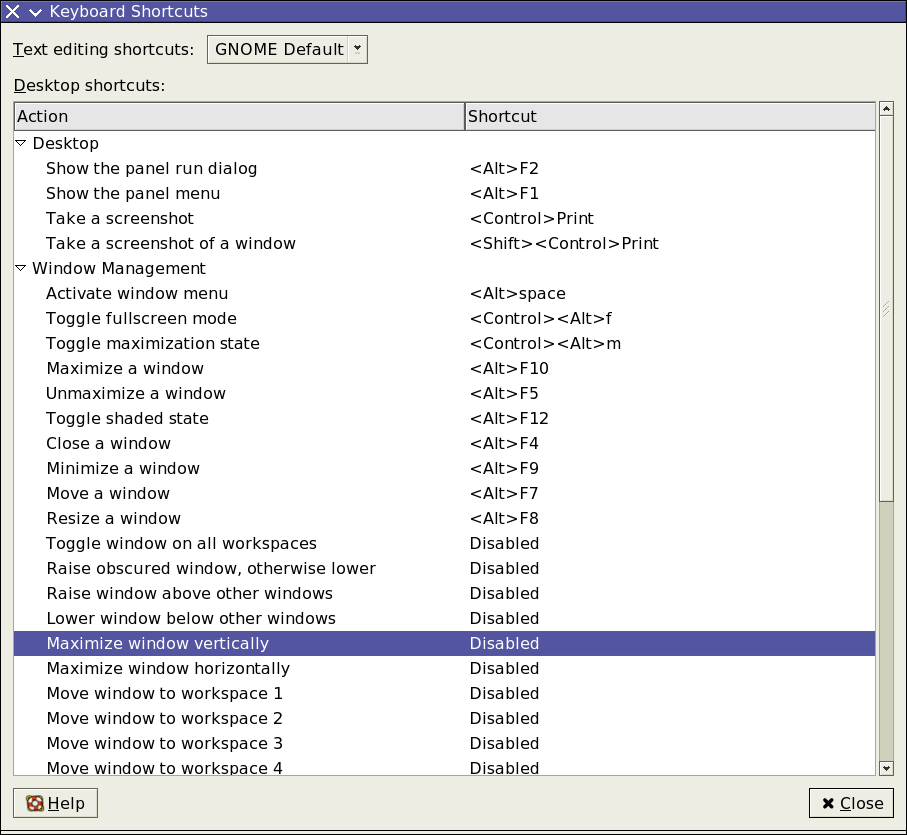Select 'Move window to workspace 3' row
Screen dimensions: 907x835
click(x=444, y=743)
